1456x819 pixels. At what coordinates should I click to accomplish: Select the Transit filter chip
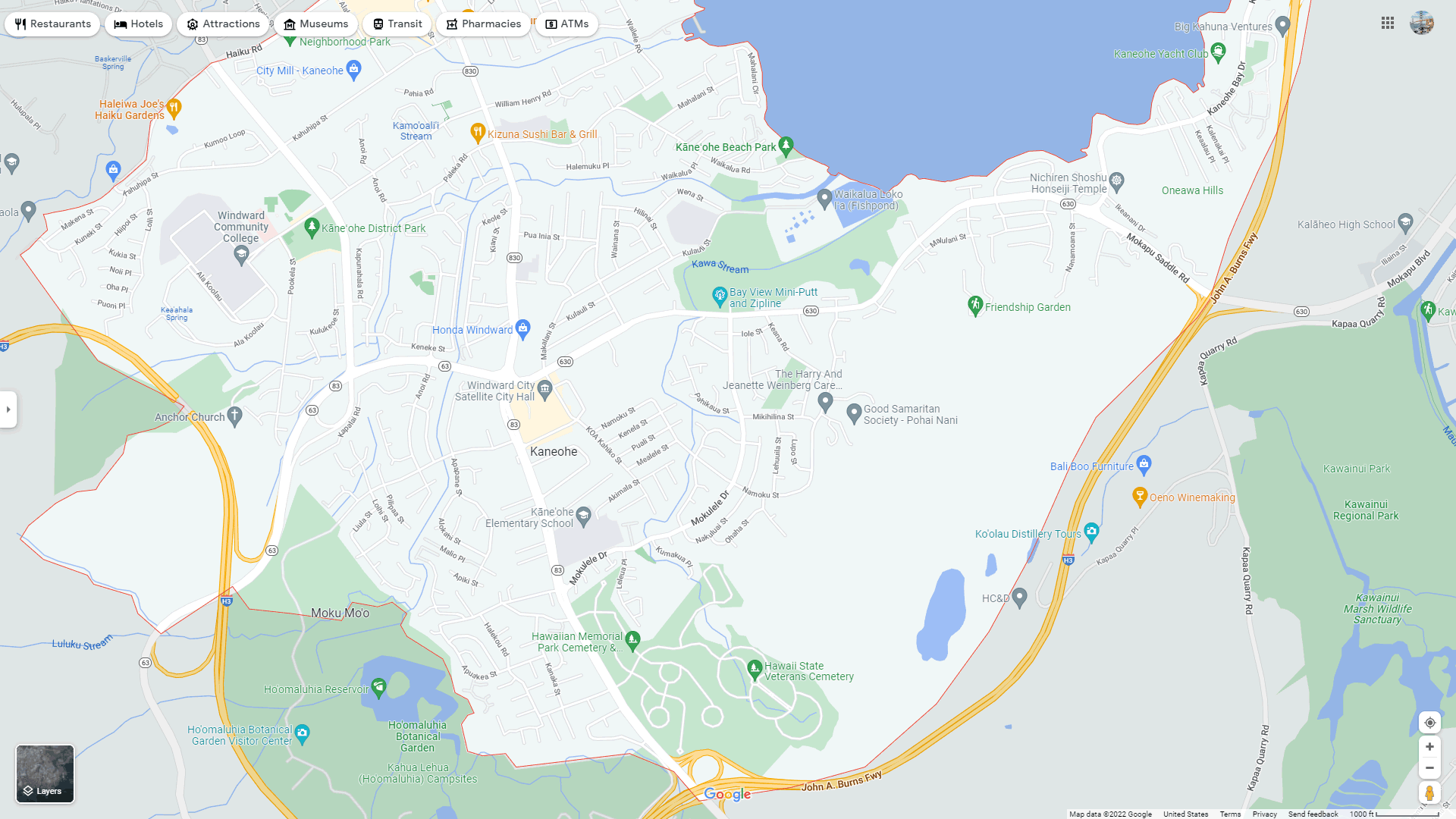tap(397, 24)
